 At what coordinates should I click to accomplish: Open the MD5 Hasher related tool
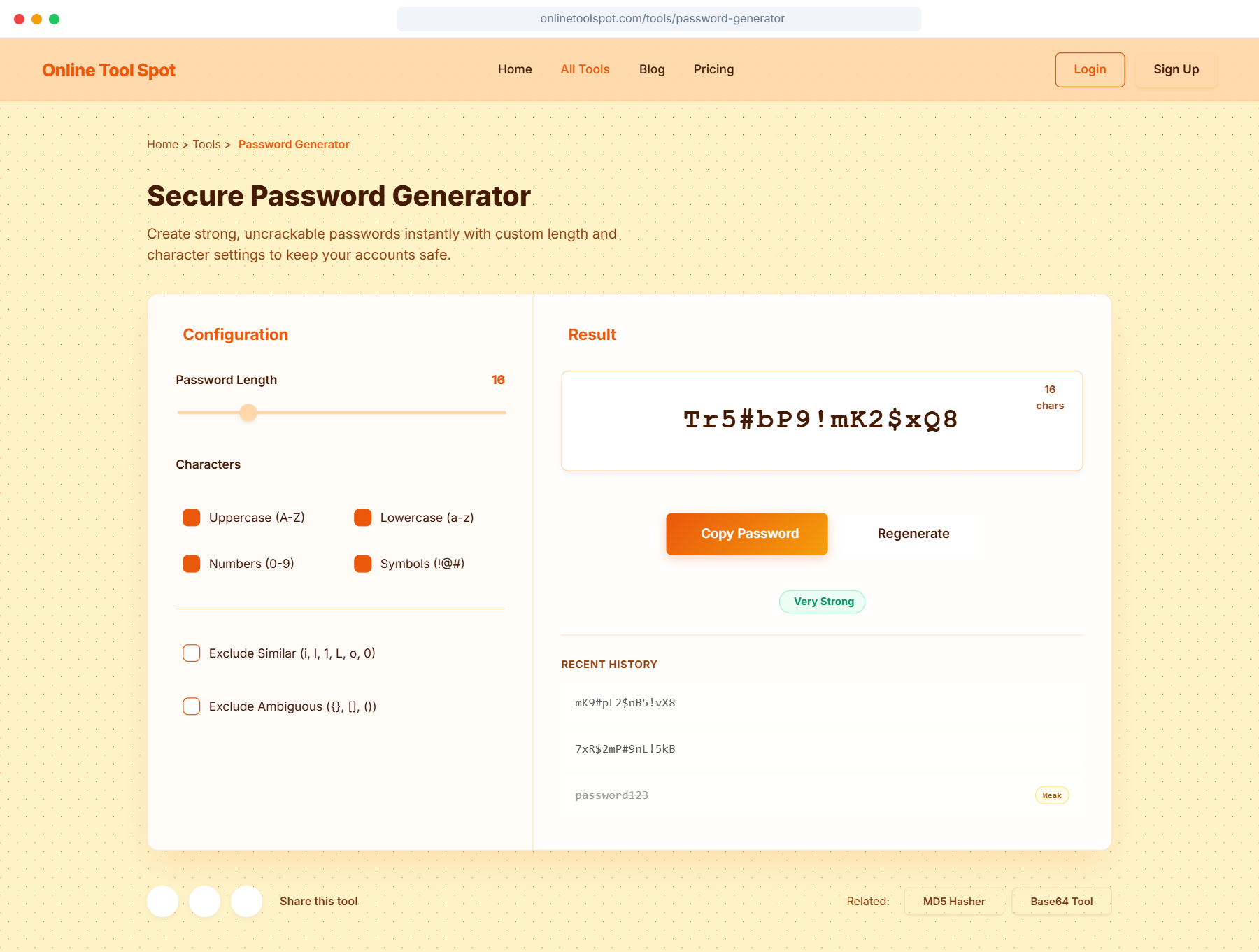pyautogui.click(x=954, y=901)
